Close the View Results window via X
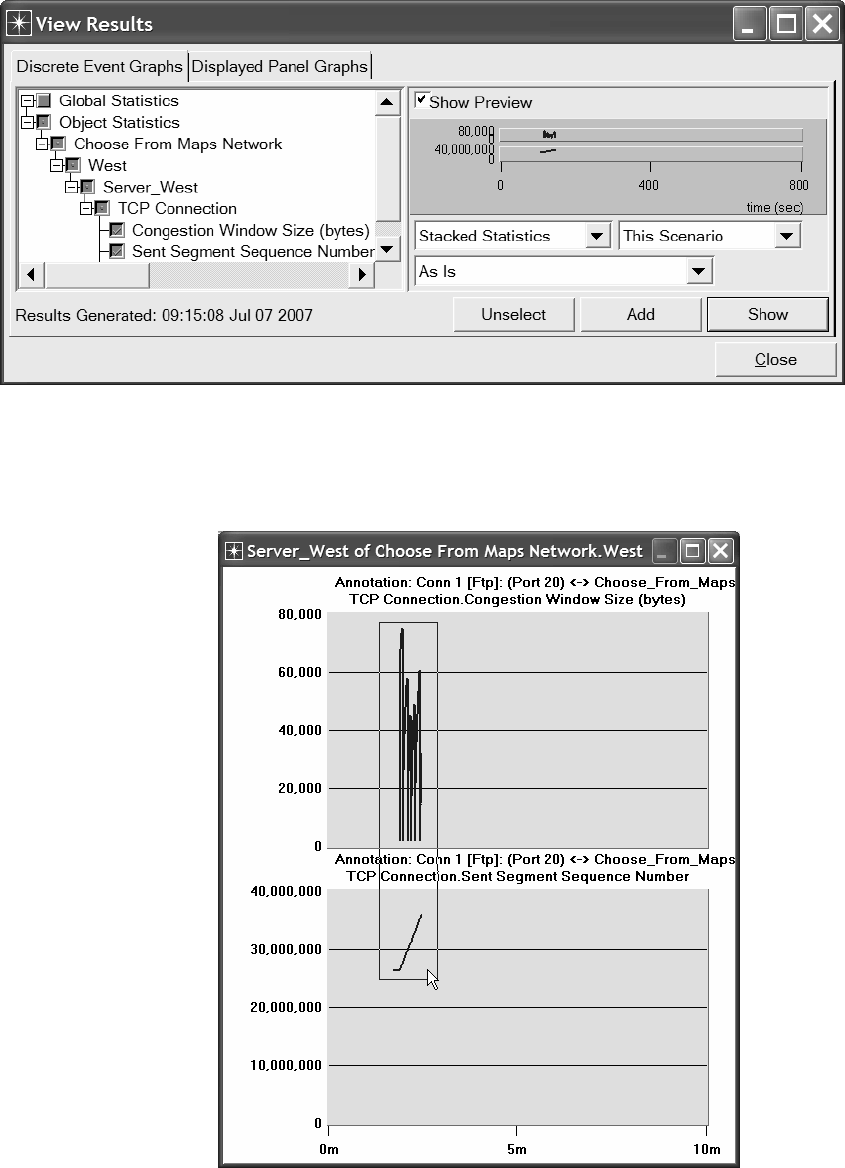The height and width of the screenshot is (1168, 845). [x=823, y=24]
